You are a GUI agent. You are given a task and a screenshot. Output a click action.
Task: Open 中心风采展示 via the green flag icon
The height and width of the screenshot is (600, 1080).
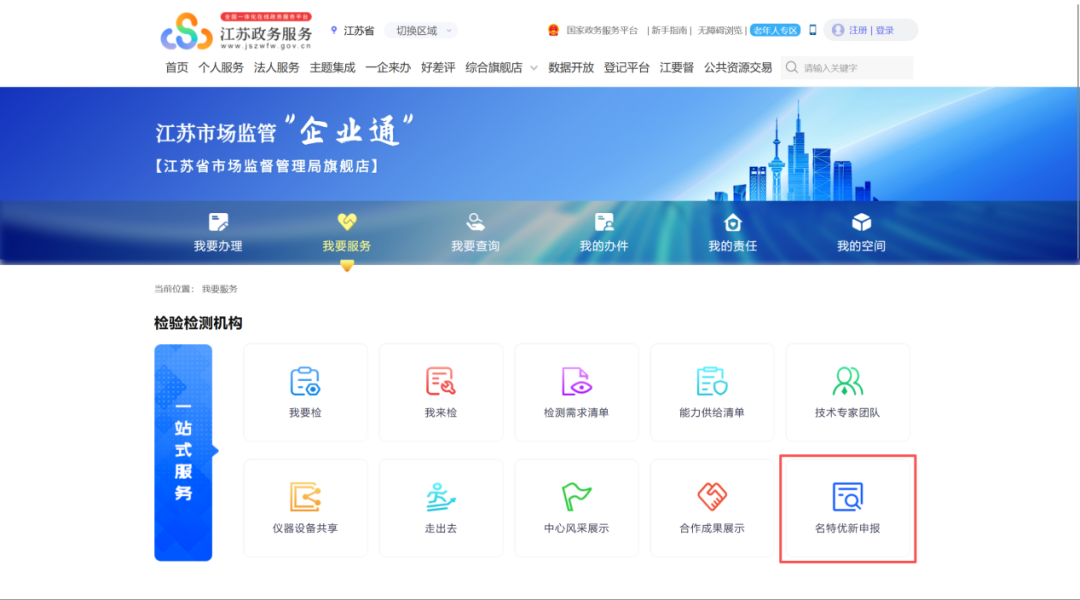tap(577, 495)
